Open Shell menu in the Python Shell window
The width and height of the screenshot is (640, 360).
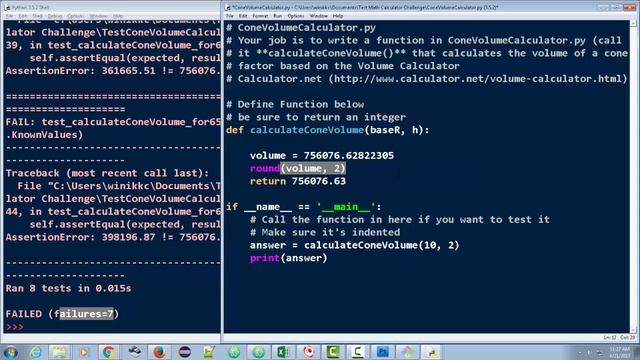point(38,16)
